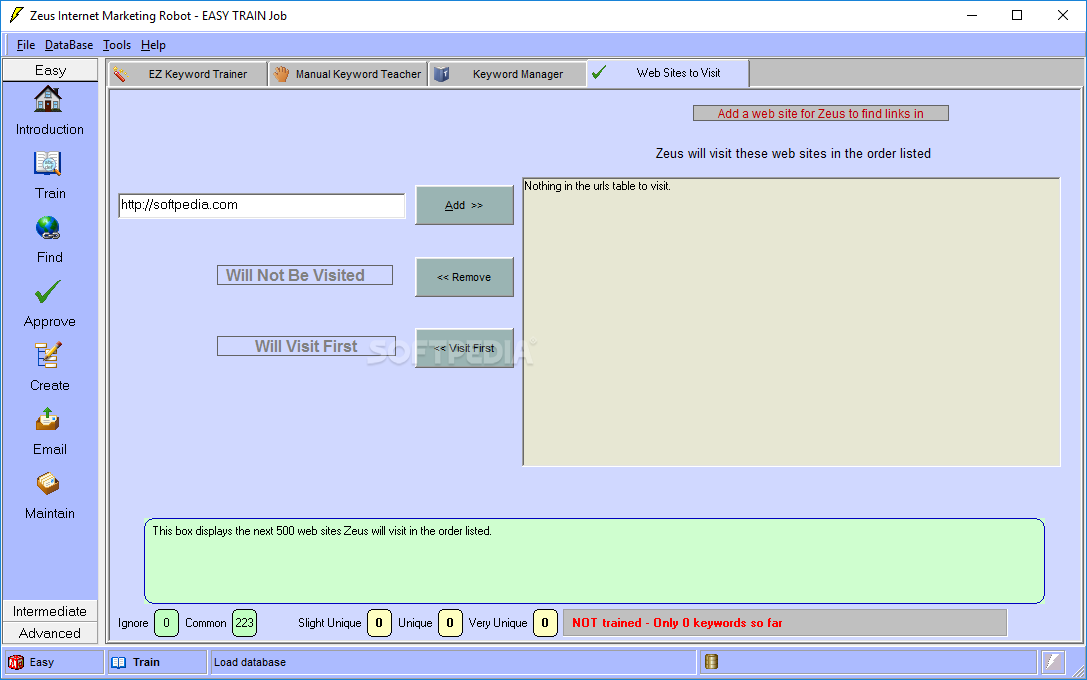The image size is (1087, 680).
Task: Click the urls table list box
Action: point(792,322)
